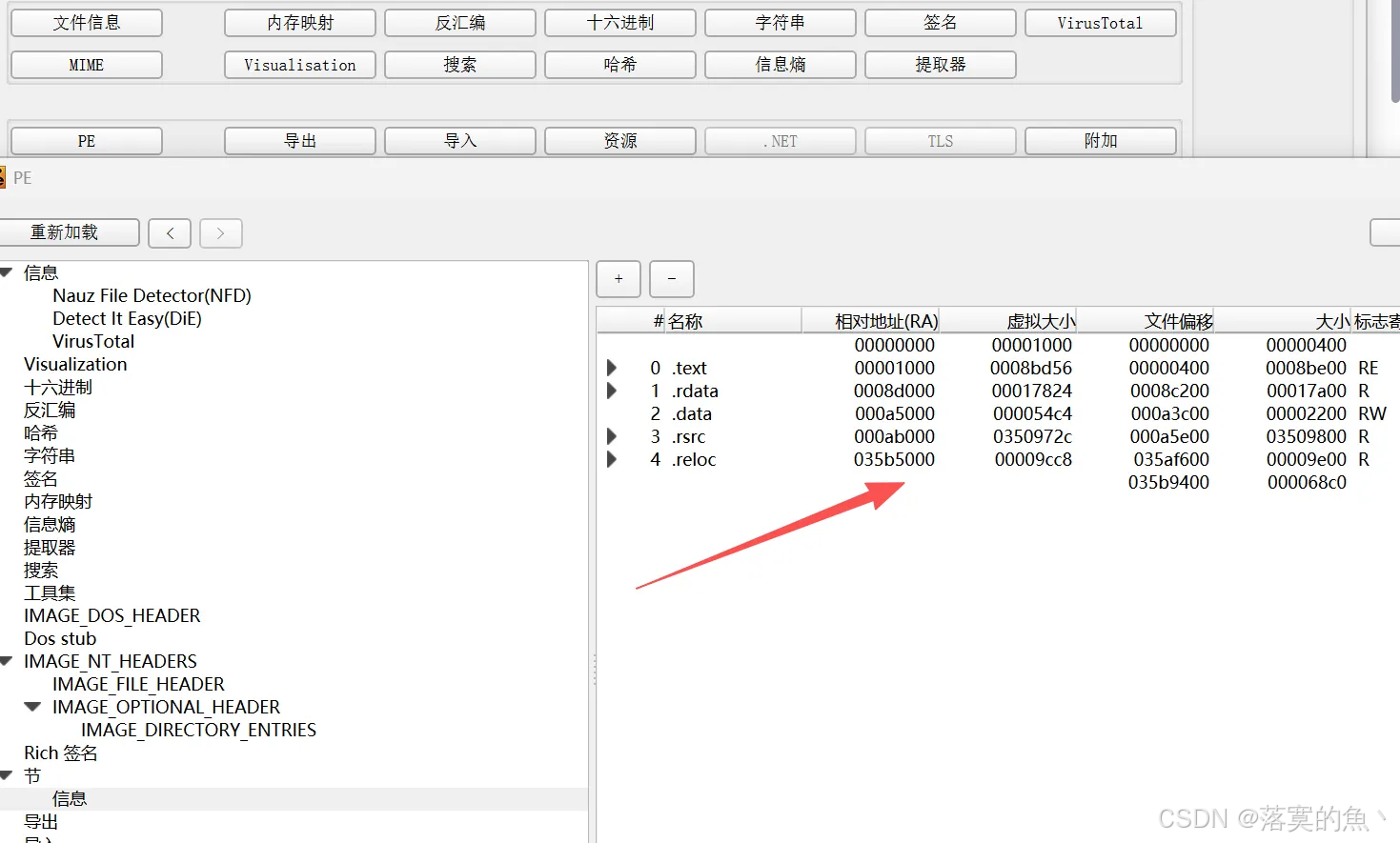Open the VirusTotal button in toolbar
The image size is (1400, 843).
1101,23
